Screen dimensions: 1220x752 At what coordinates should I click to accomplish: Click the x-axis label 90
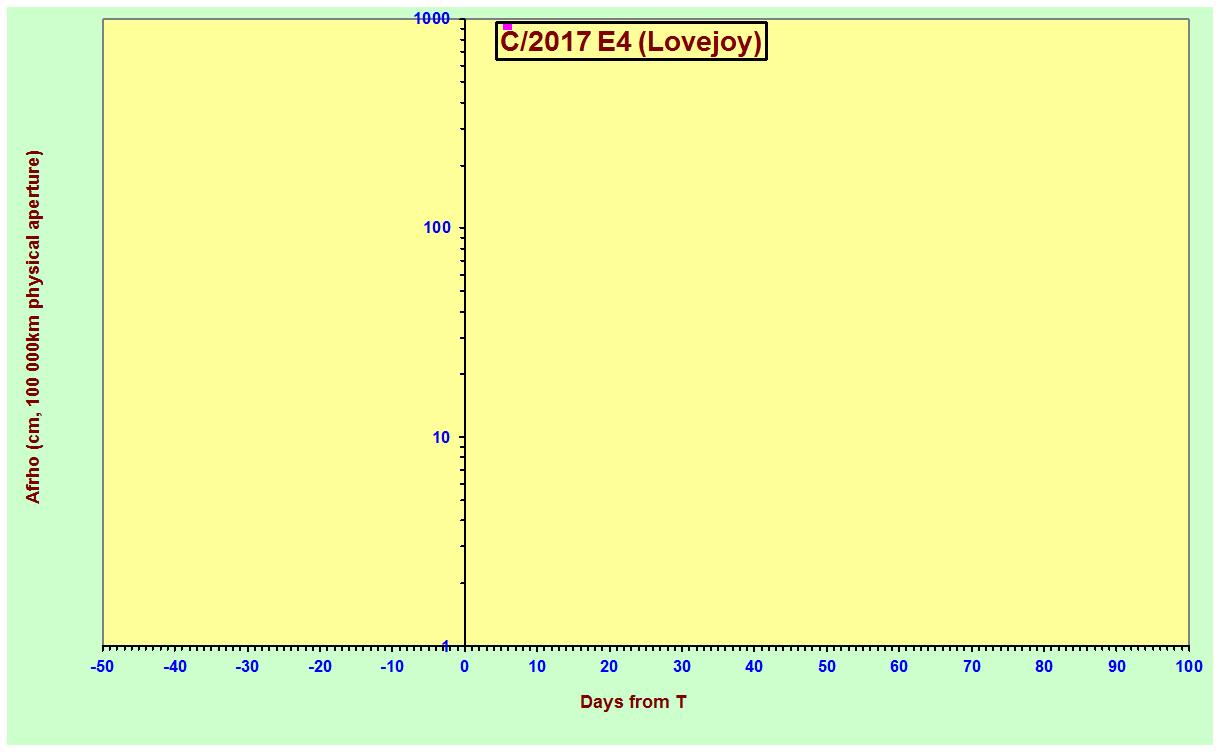tap(1117, 666)
